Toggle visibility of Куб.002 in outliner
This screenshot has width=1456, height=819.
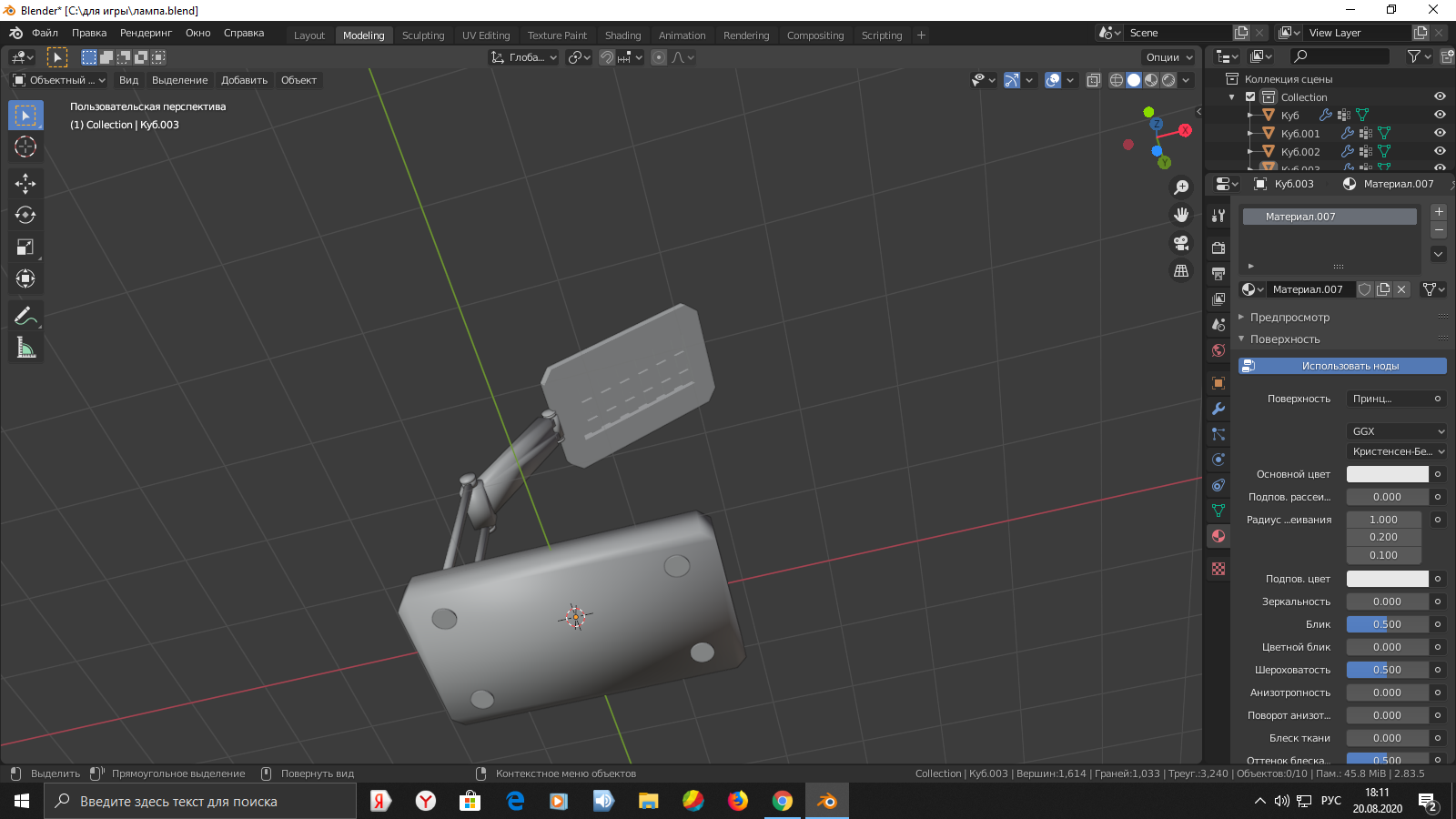coord(1440,151)
